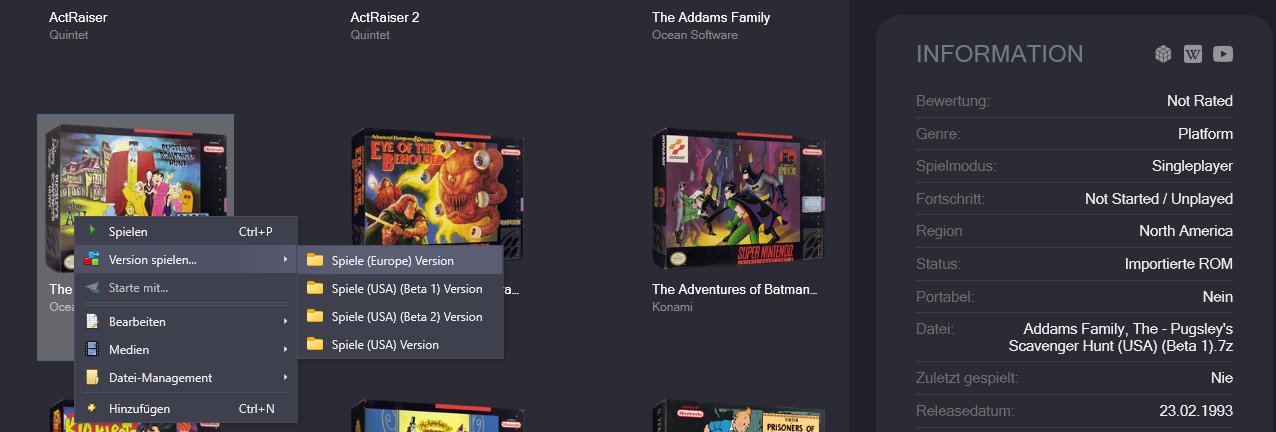
Task: Click the folder icon beside Spiele (USA) (Beta 2) Version
Action: 315,316
